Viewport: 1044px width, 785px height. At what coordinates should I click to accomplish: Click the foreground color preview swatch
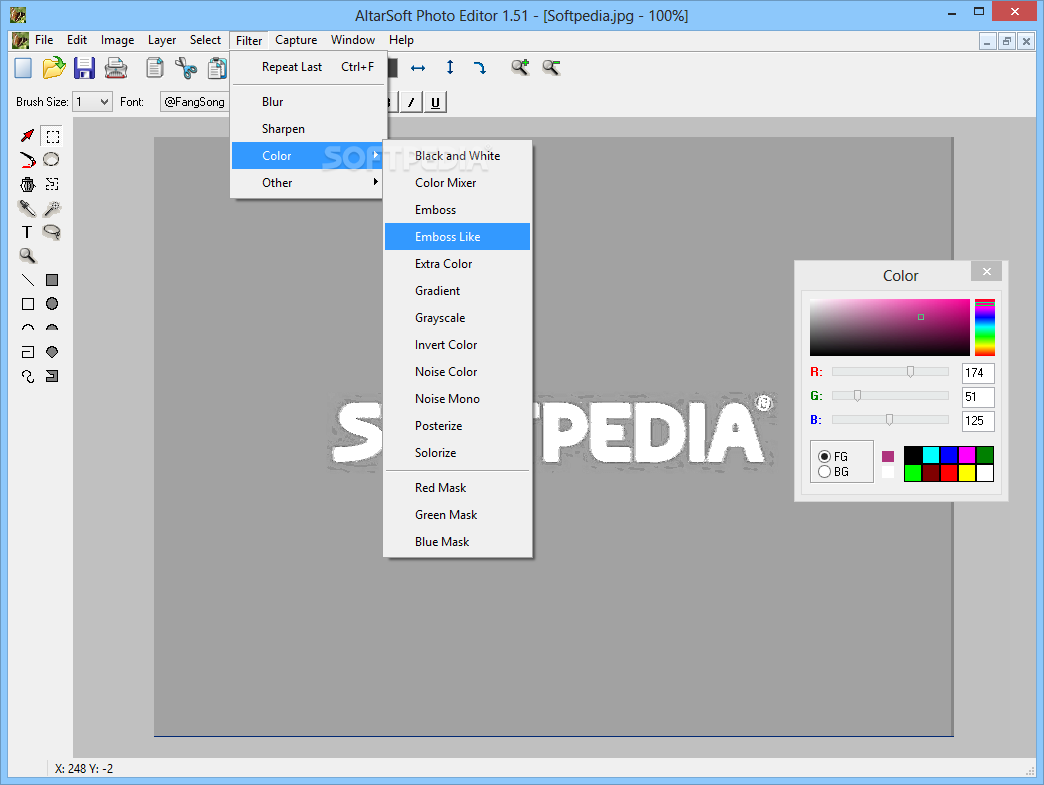click(x=888, y=457)
